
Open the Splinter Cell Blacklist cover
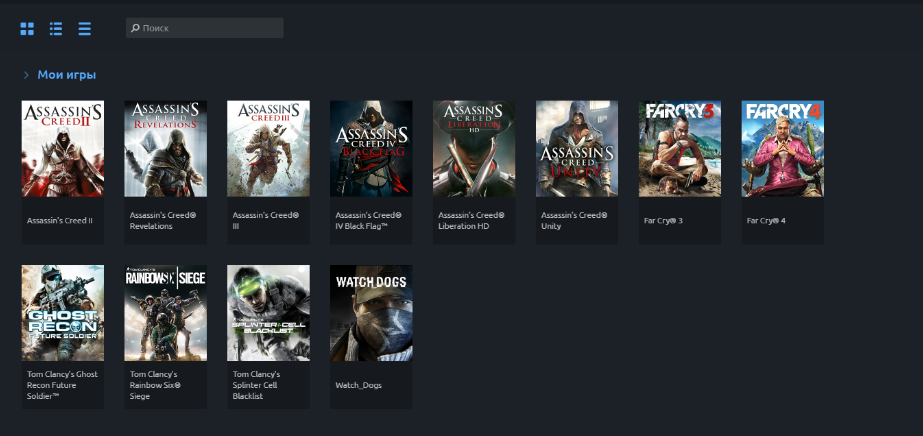(268, 313)
